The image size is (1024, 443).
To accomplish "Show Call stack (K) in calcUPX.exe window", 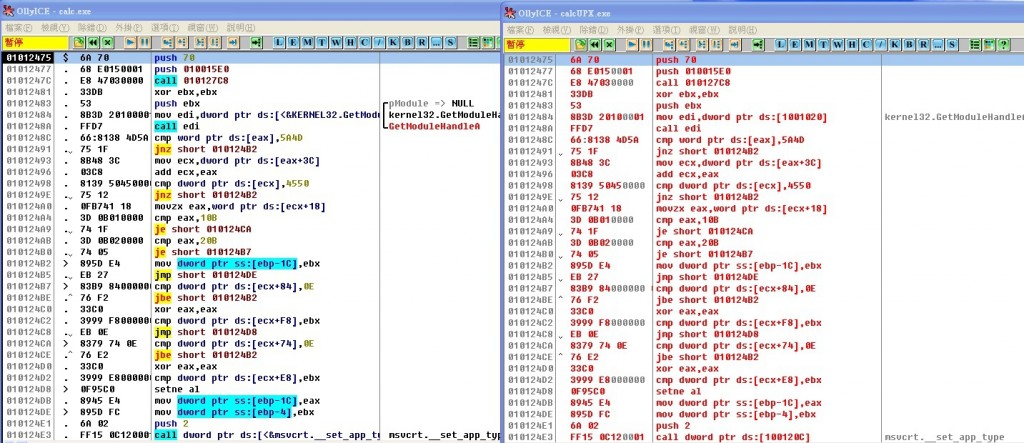I will pos(894,44).
